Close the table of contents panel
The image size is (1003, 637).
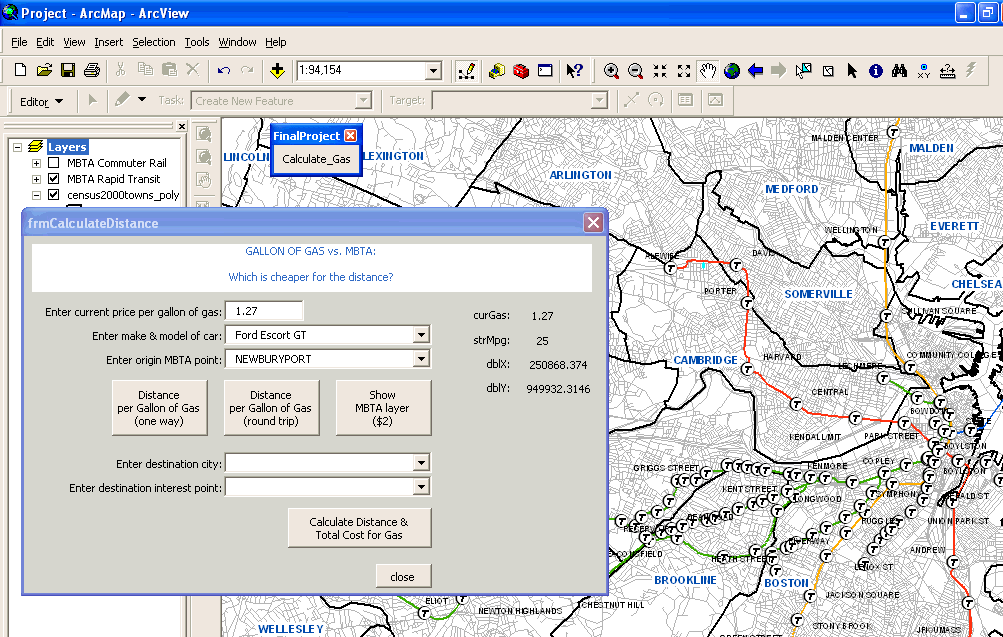[x=182, y=127]
